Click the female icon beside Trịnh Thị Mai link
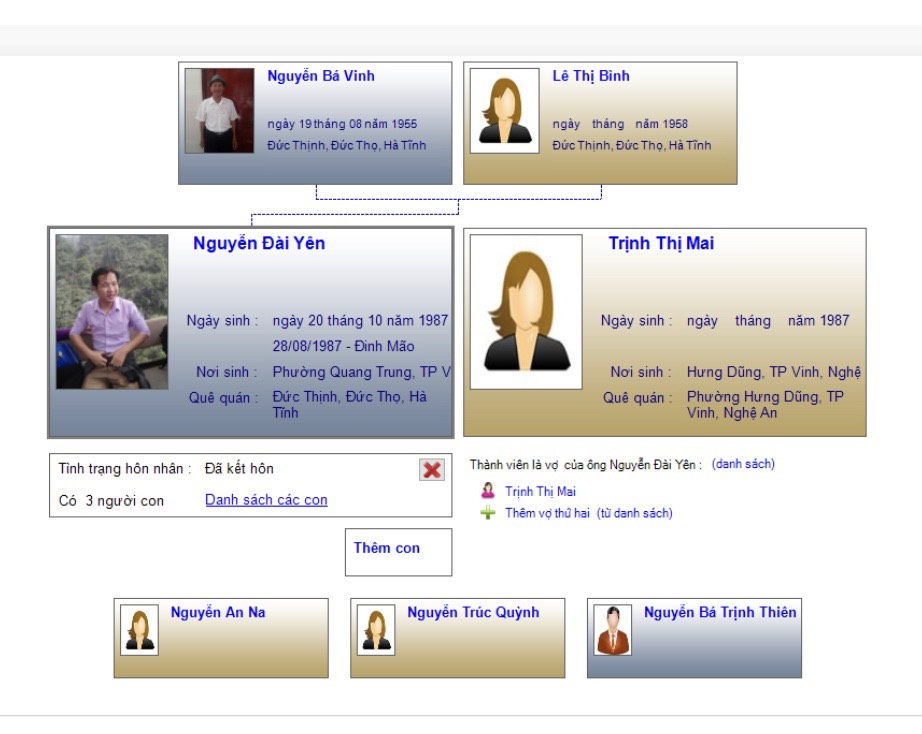 [x=487, y=491]
